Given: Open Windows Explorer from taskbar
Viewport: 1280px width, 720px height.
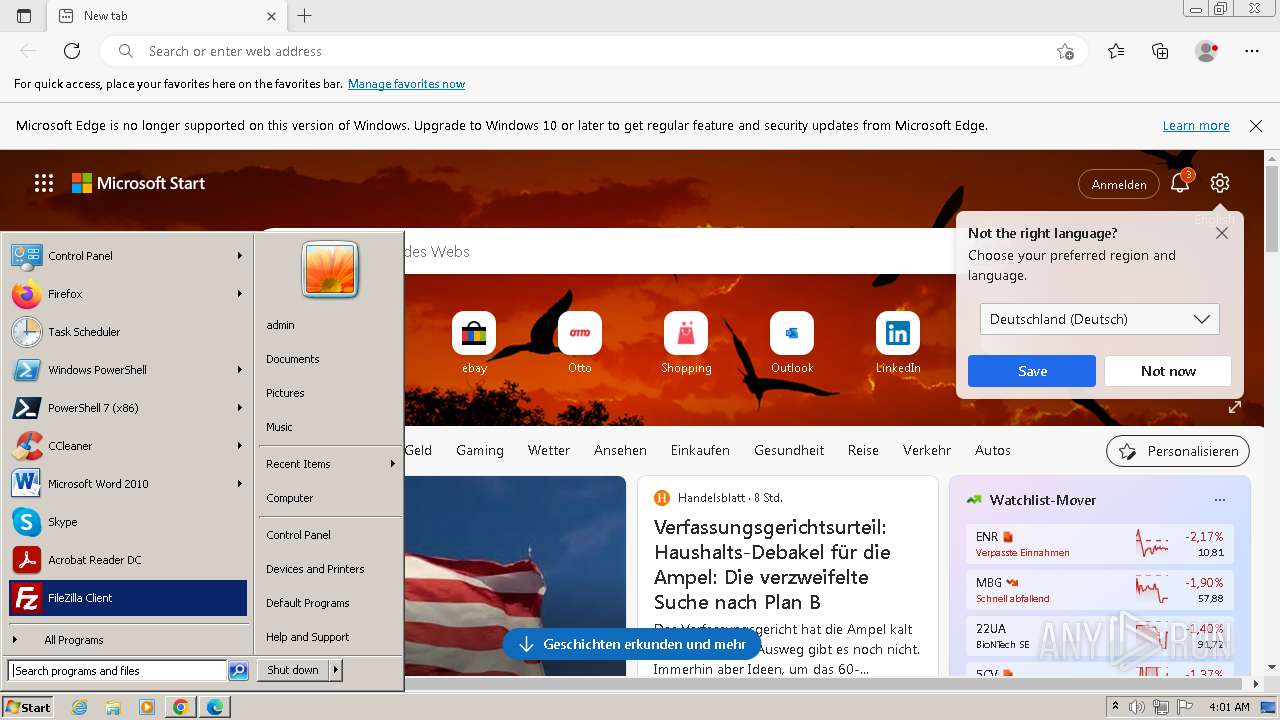Looking at the screenshot, I should click(113, 707).
